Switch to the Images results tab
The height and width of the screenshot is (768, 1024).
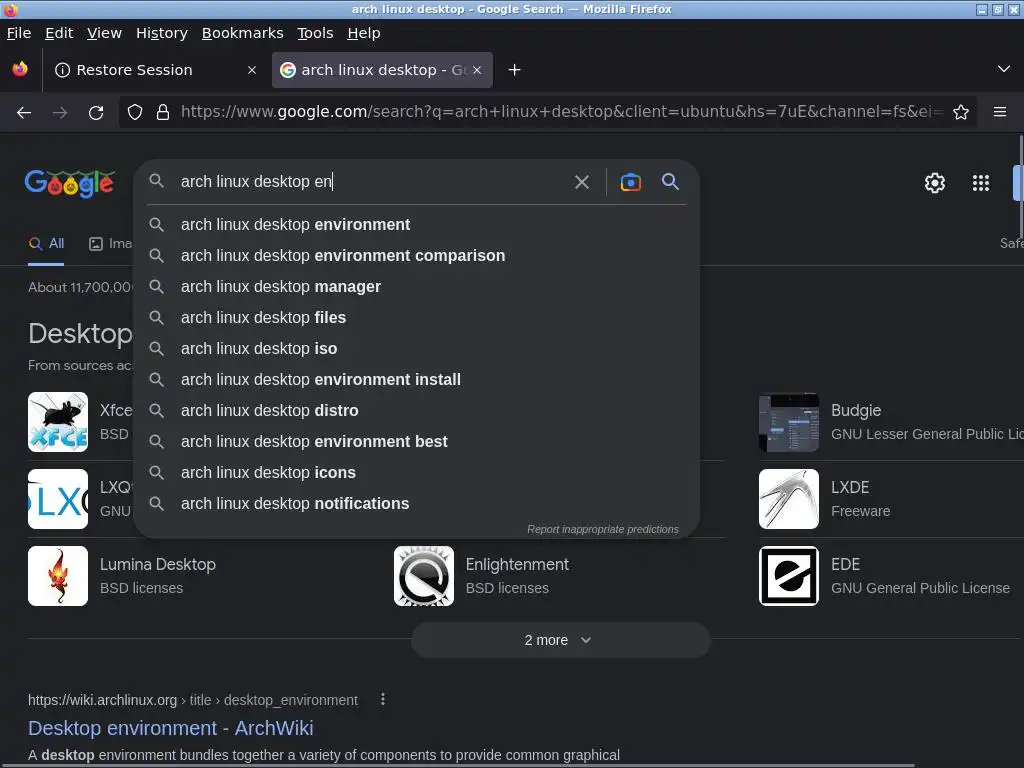[111, 244]
